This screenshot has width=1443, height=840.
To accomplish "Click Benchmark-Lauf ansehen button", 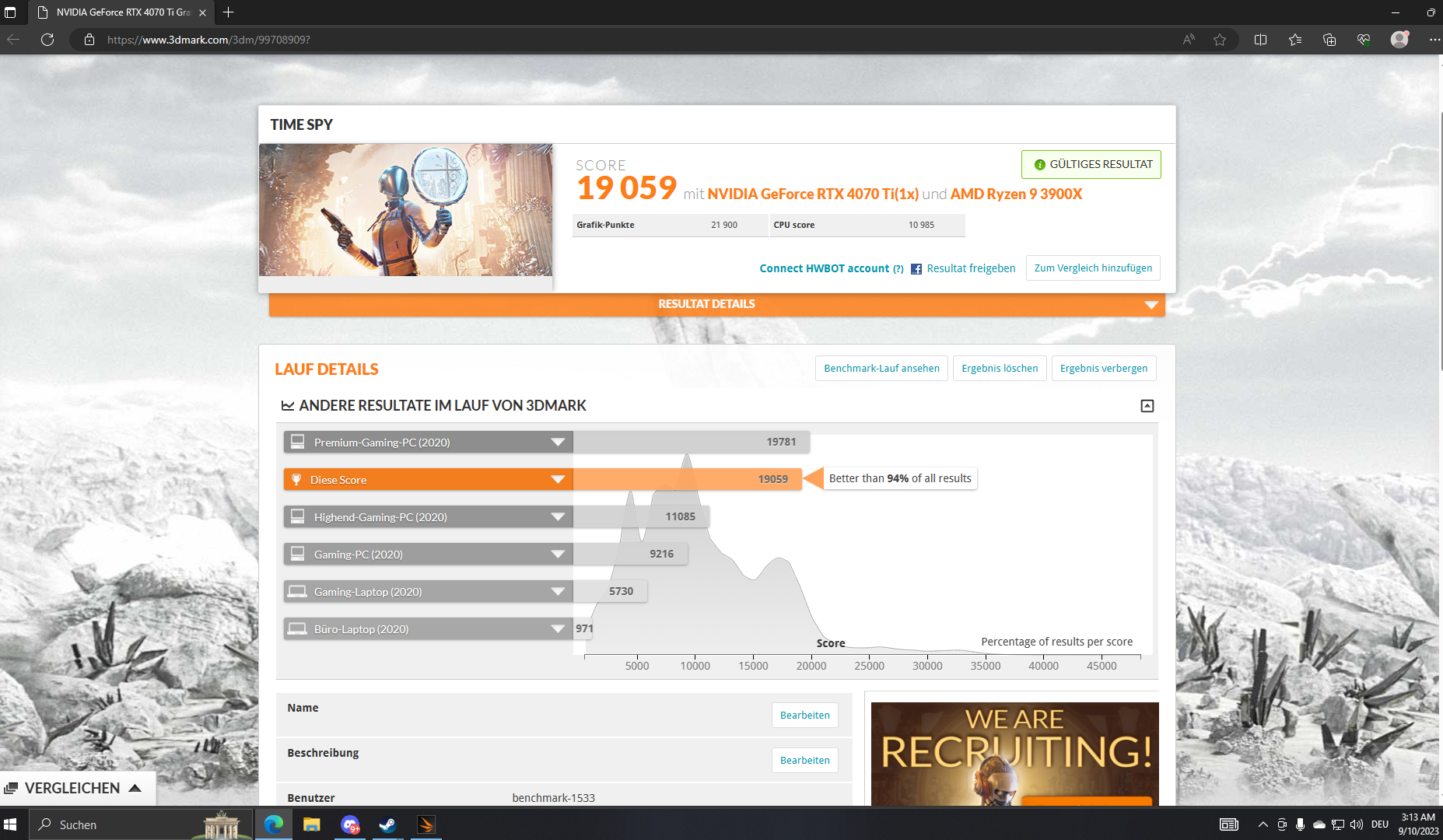I will pos(881,369).
